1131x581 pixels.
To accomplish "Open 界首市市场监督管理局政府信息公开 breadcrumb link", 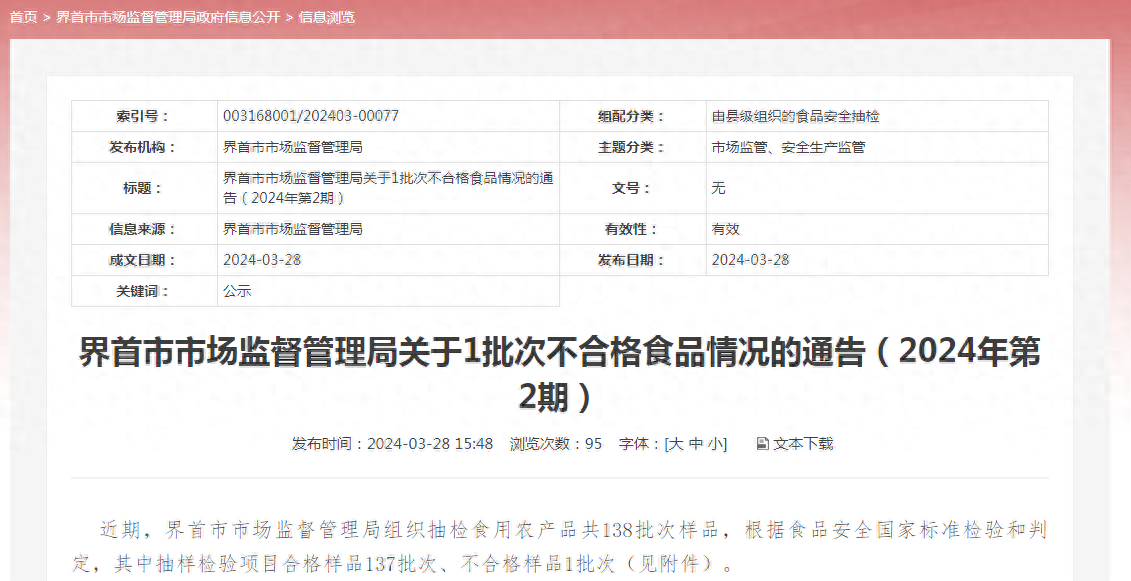I will pos(168,17).
